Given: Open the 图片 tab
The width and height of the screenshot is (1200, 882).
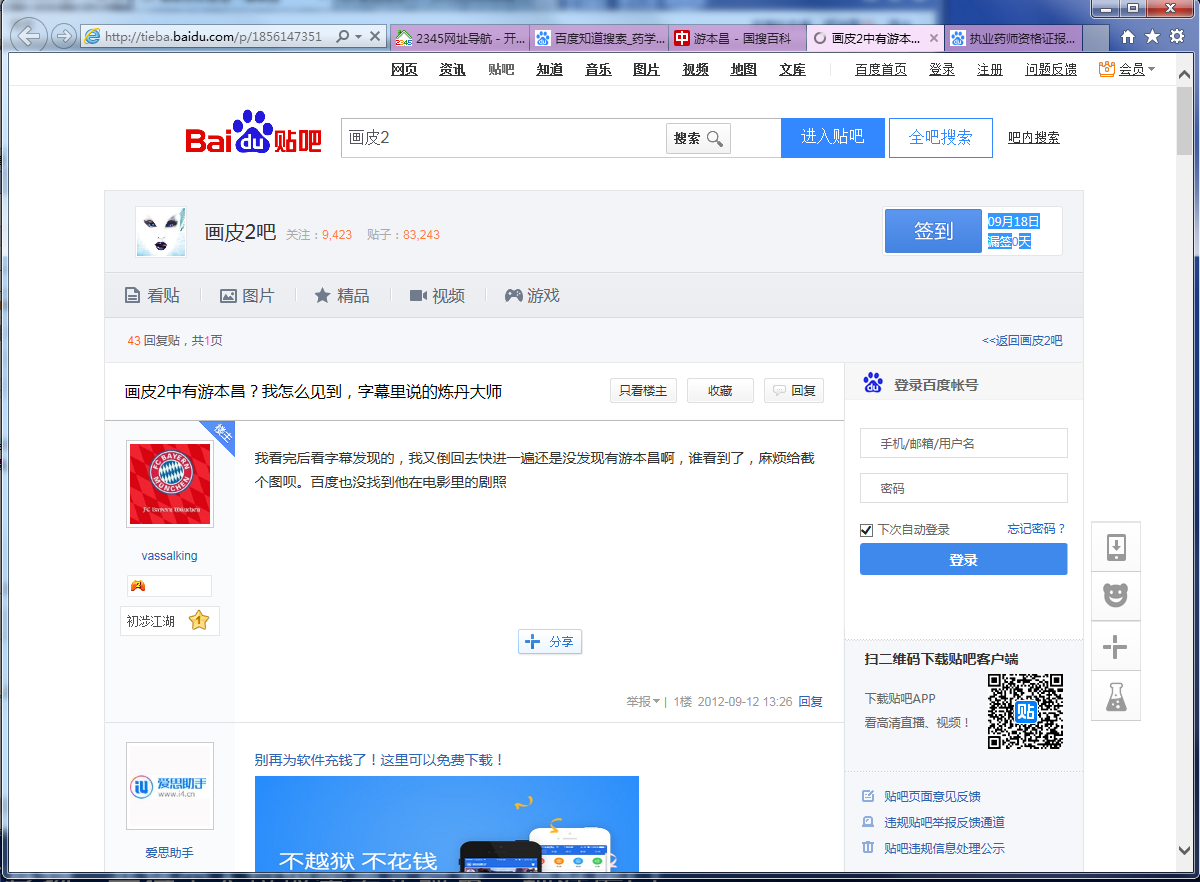Looking at the screenshot, I should click(247, 296).
